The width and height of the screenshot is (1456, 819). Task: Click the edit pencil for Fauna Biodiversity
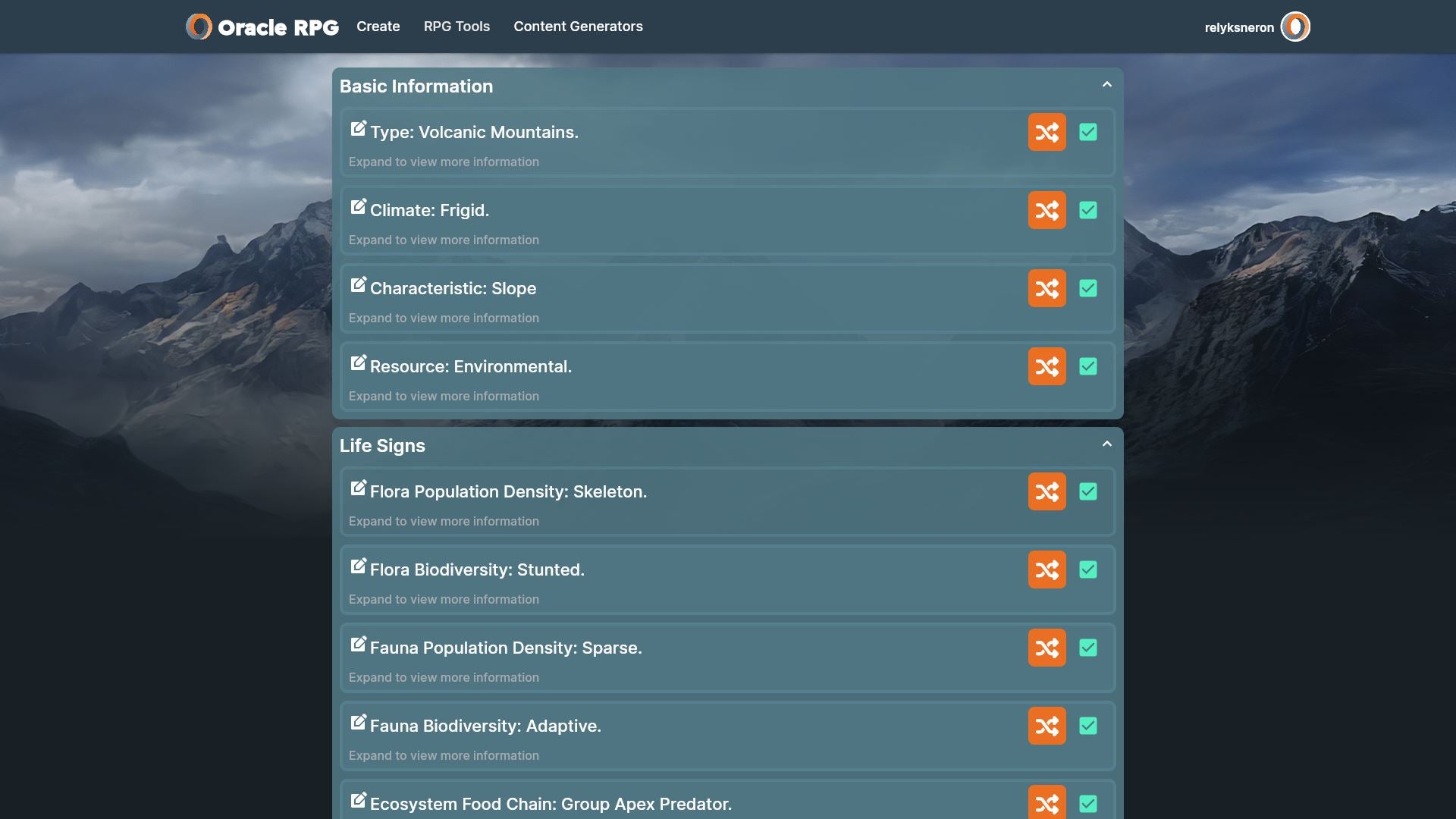[x=358, y=723]
